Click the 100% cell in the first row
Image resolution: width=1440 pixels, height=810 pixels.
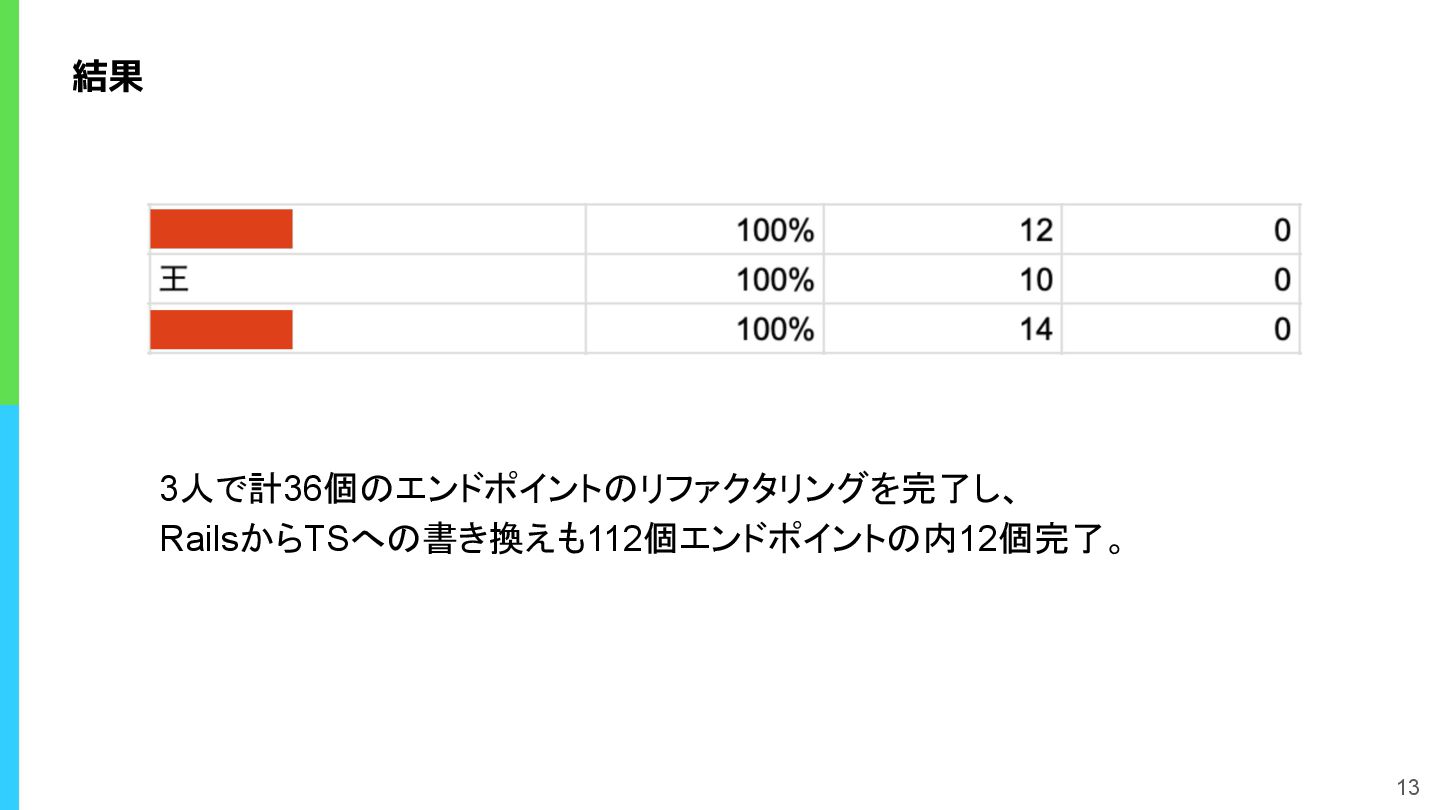(704, 230)
